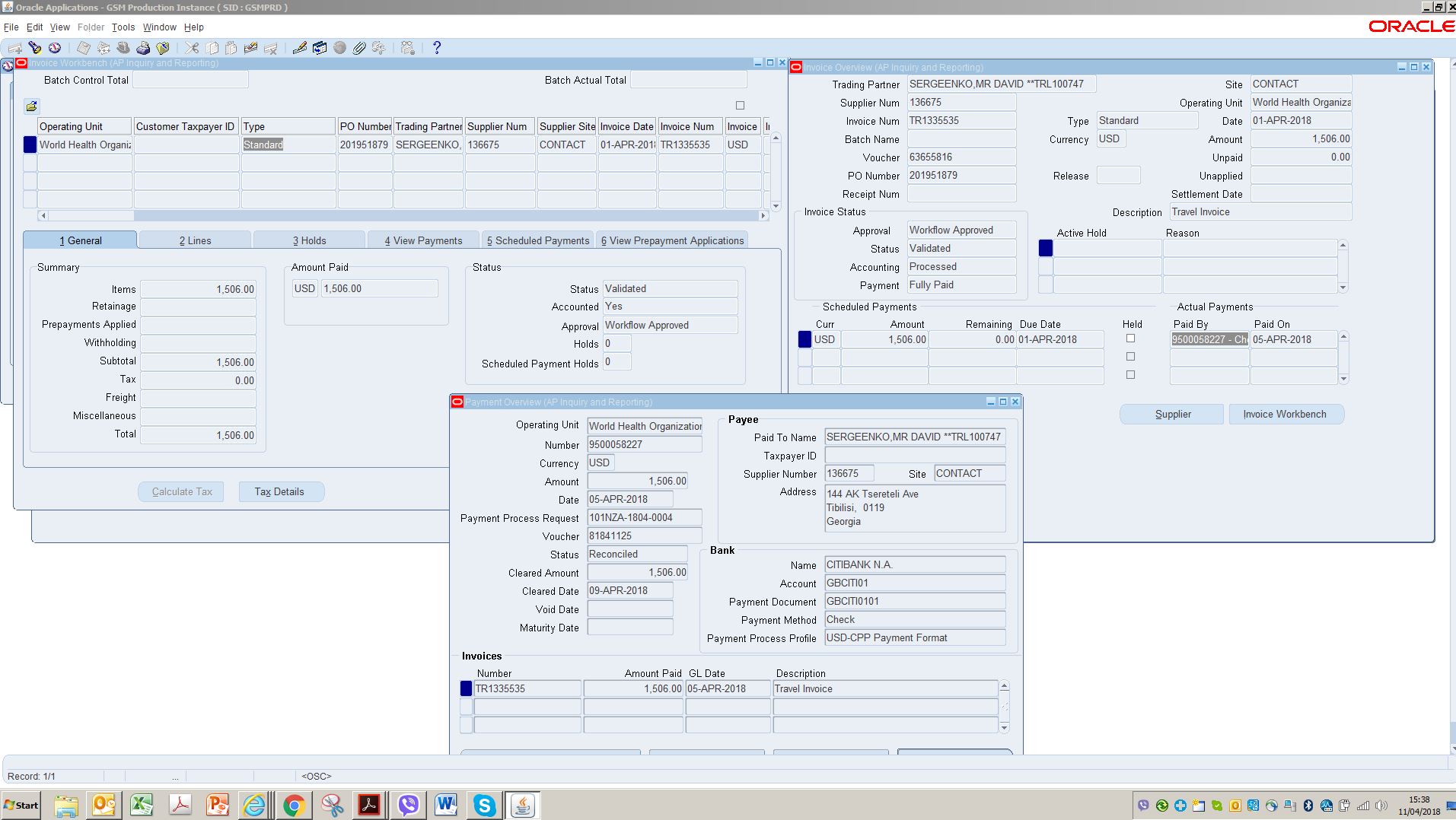Toggle the second Held checkbox row
Screen dimensions: 1456x820
[x=1130, y=357]
